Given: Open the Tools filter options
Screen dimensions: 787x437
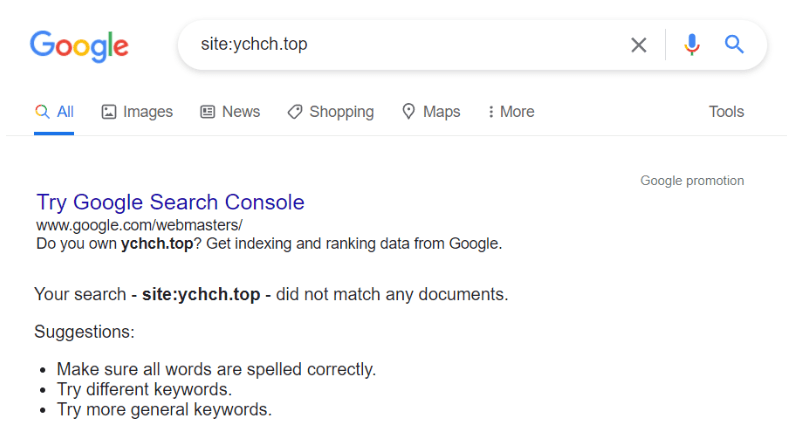Looking at the screenshot, I should pos(726,111).
